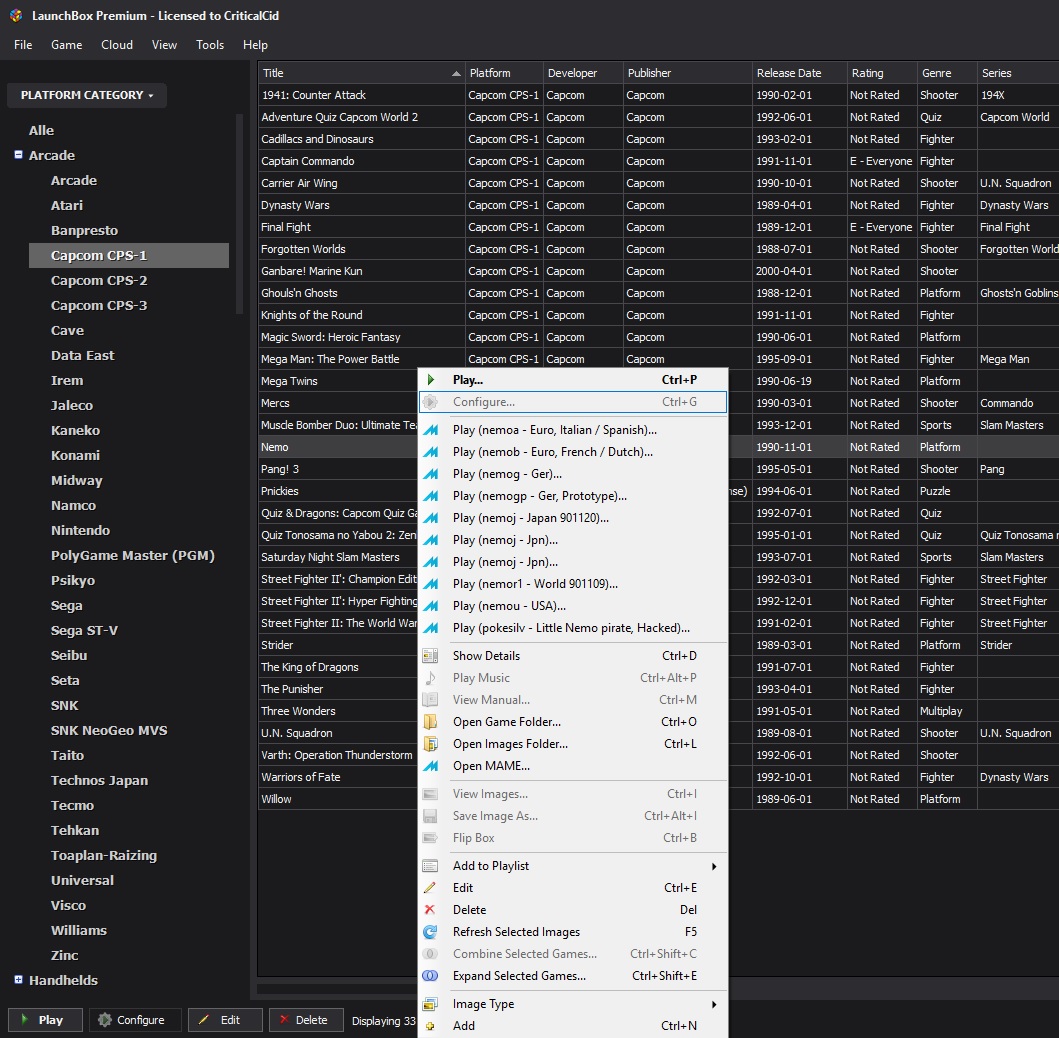The width and height of the screenshot is (1059, 1038).
Task: Select the Toaplan-Raizing platform
Action: coord(104,855)
